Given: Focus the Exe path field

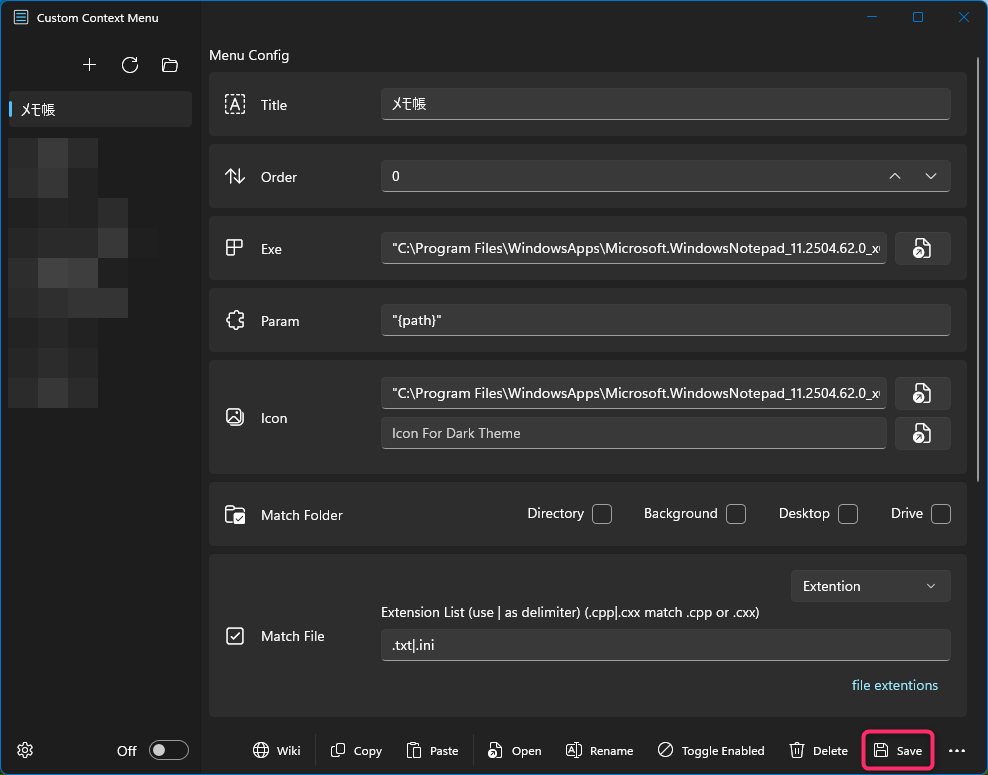Looking at the screenshot, I should pos(634,248).
